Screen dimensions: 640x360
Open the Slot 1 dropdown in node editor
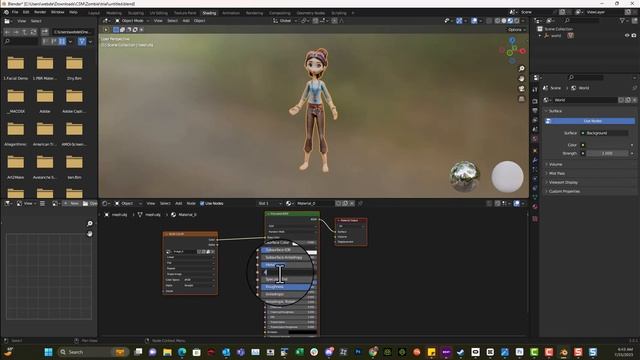[269, 203]
